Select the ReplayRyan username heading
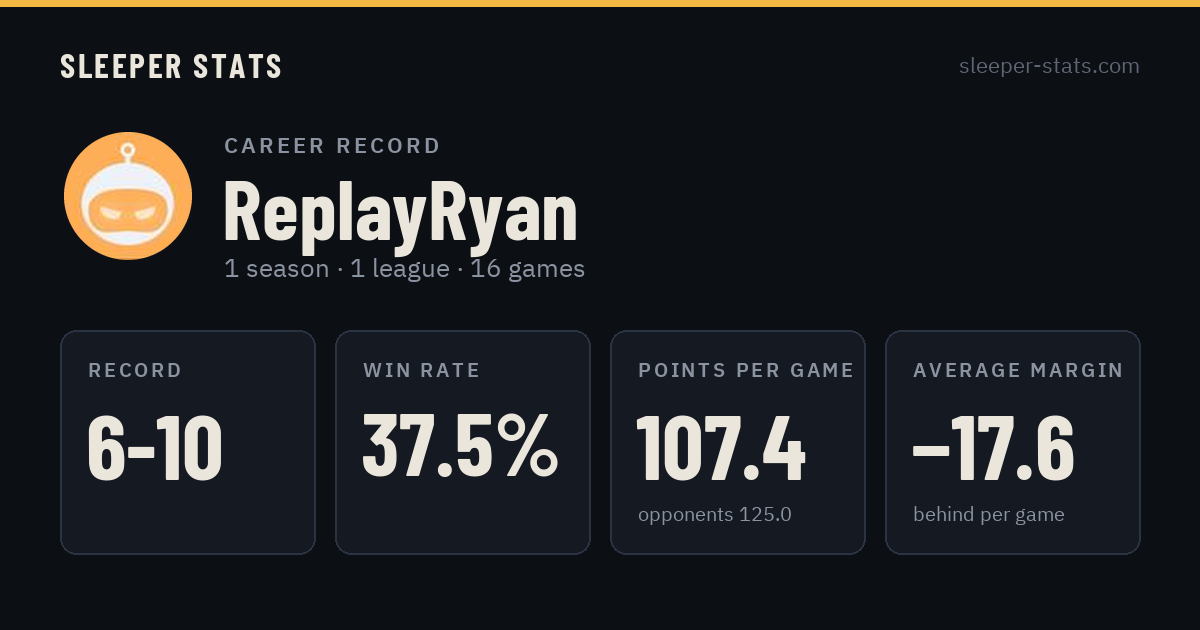 [x=400, y=211]
